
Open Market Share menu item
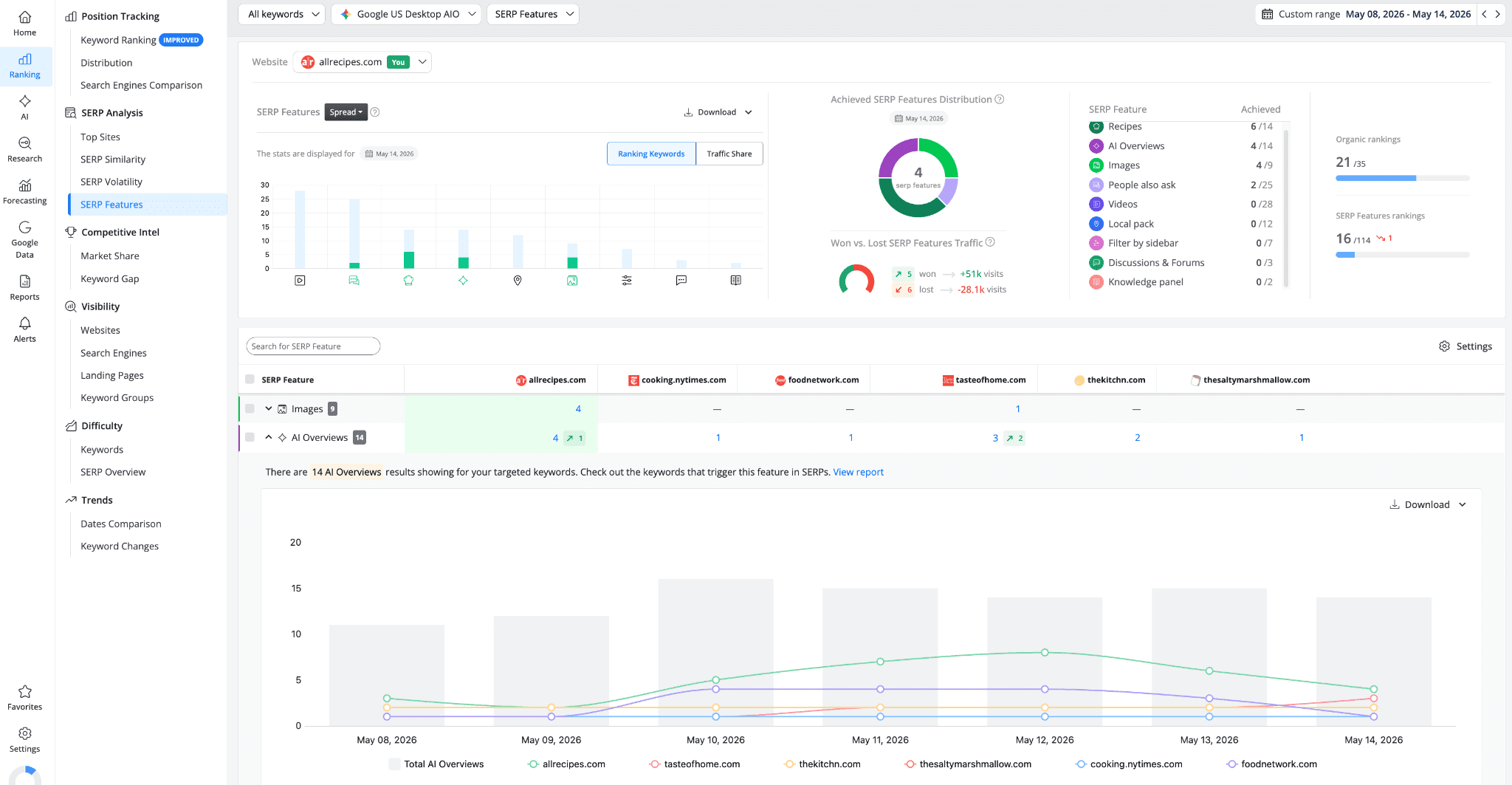click(110, 256)
